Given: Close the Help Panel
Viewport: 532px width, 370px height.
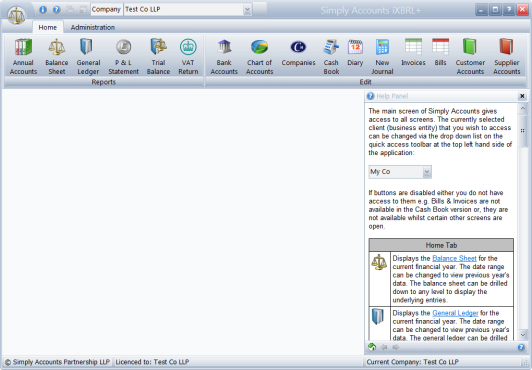Looking at the screenshot, I should click(522, 96).
